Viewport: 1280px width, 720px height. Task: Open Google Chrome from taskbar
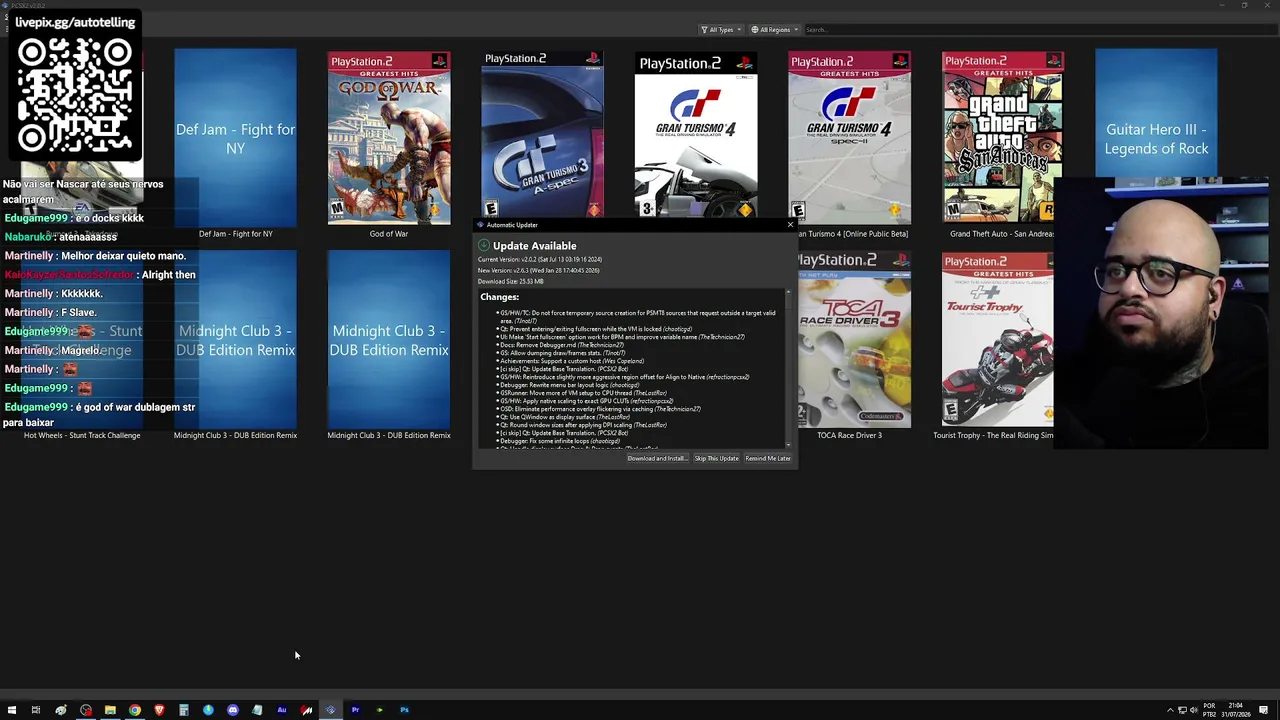(135, 710)
